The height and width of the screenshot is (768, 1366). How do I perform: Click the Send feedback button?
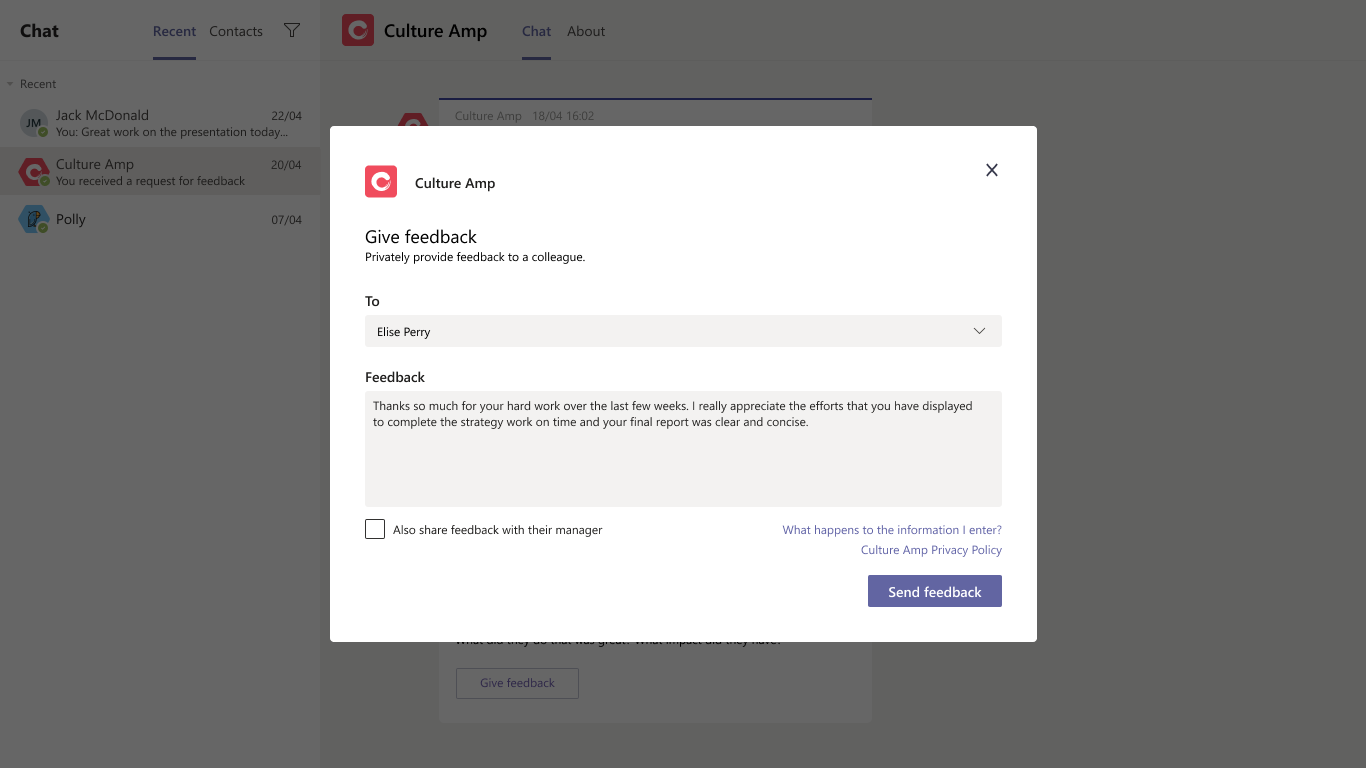pos(935,591)
